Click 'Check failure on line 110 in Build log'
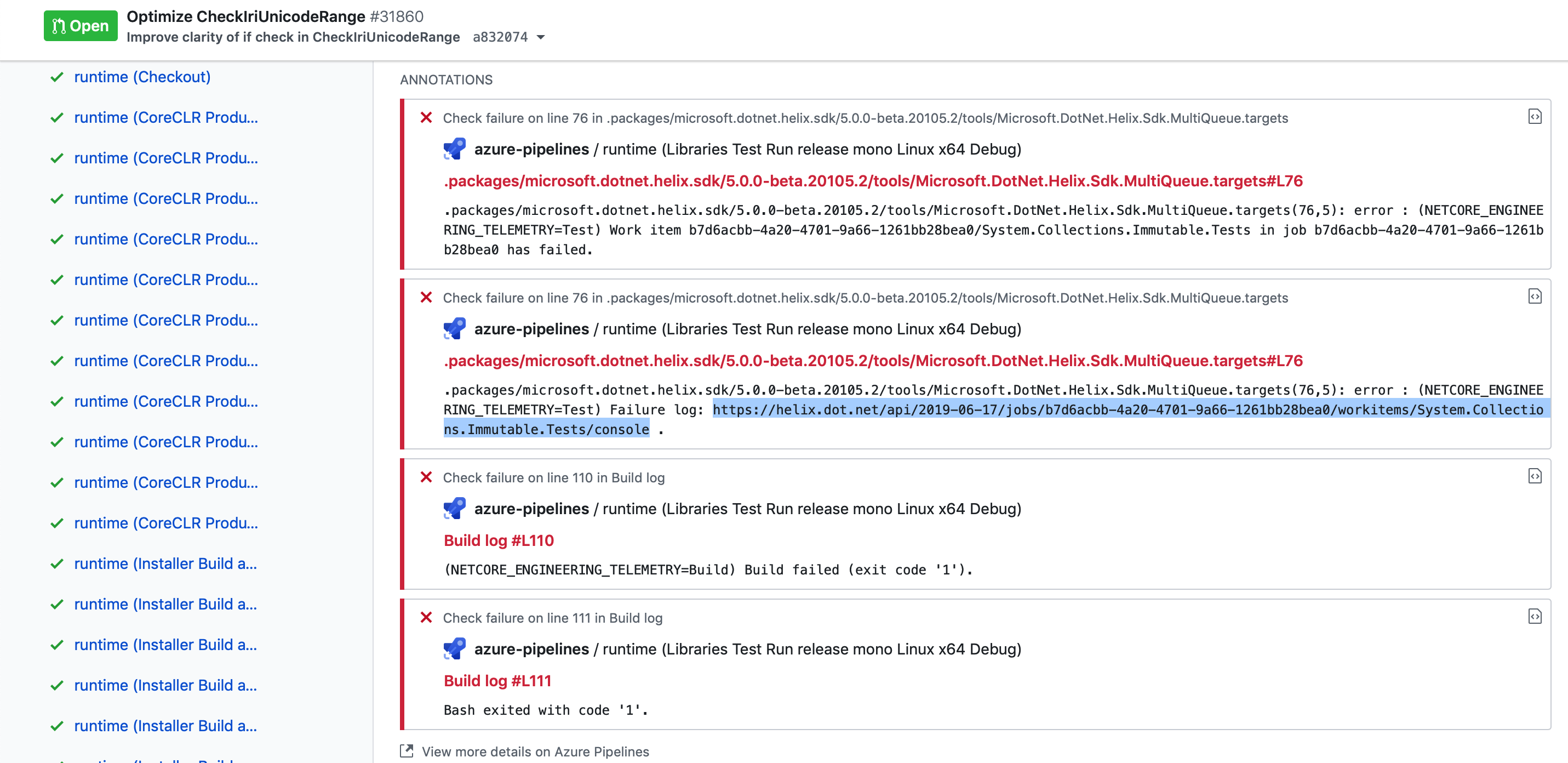Viewport: 1568px width, 763px height. pyautogui.click(x=553, y=477)
